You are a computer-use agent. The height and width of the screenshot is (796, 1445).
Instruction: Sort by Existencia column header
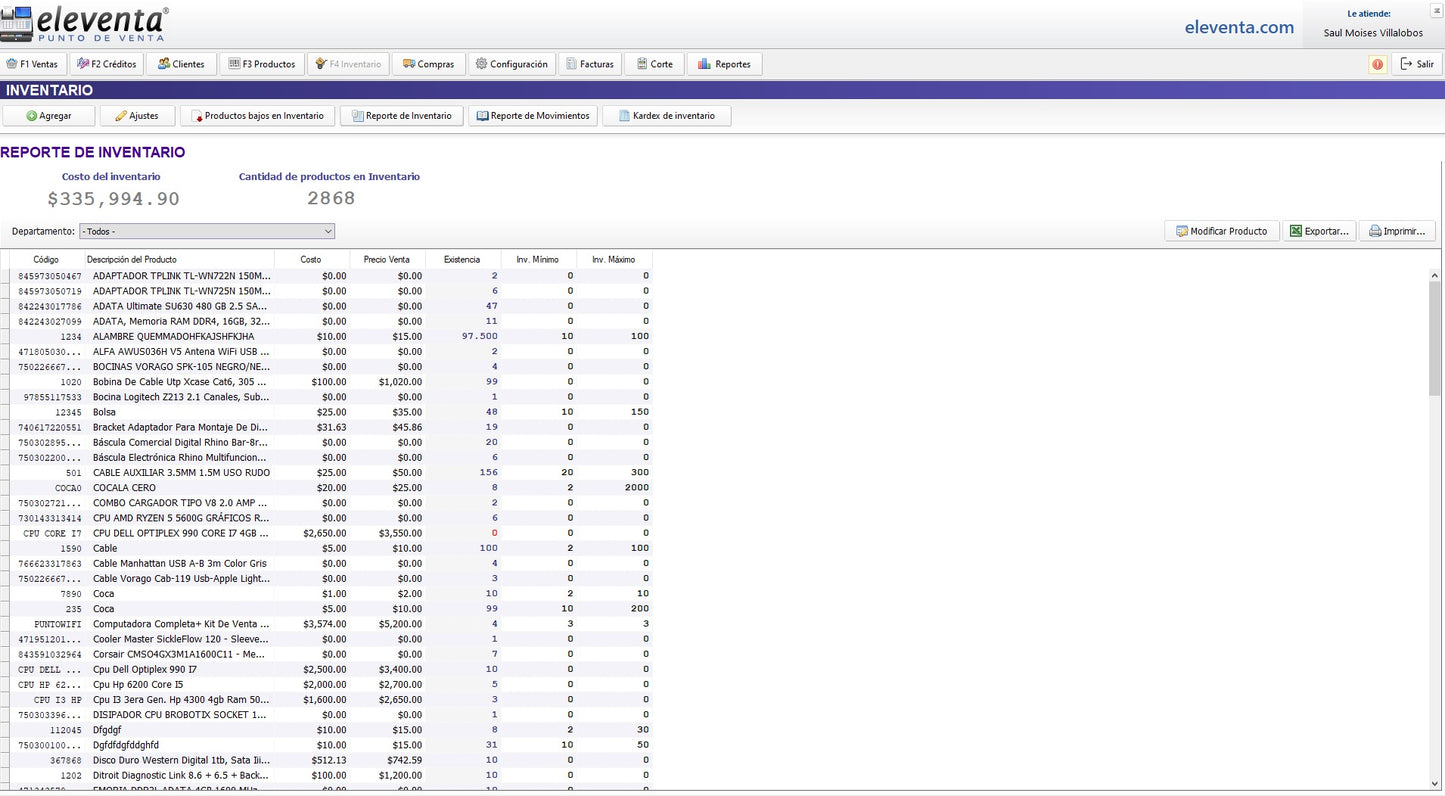click(x=462, y=260)
